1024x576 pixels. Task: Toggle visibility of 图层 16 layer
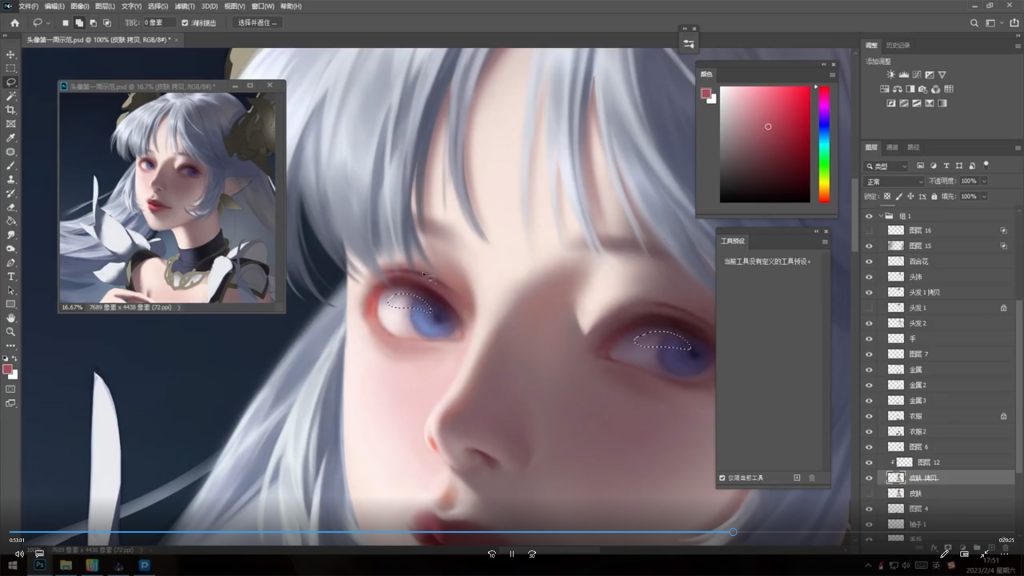pyautogui.click(x=868, y=231)
